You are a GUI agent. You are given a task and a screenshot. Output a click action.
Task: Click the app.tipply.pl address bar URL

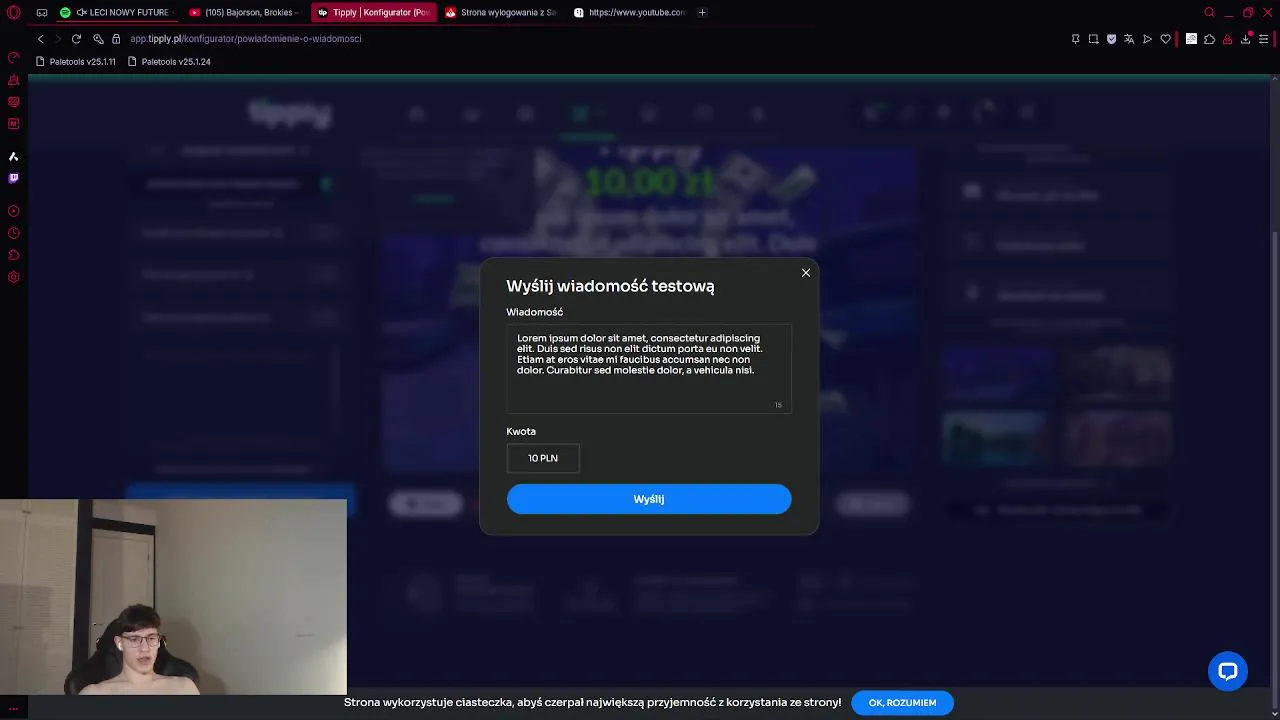(246, 39)
